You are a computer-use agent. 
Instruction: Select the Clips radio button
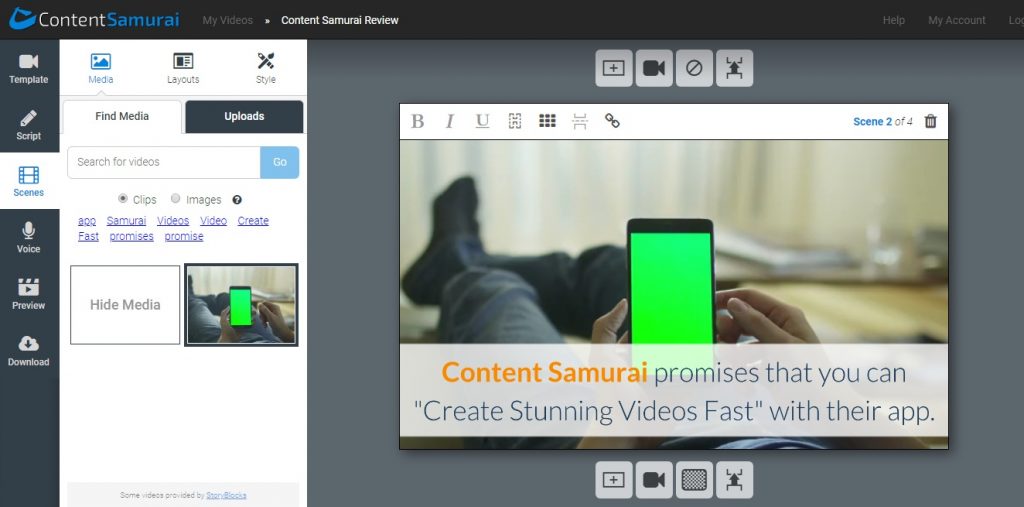pos(123,199)
